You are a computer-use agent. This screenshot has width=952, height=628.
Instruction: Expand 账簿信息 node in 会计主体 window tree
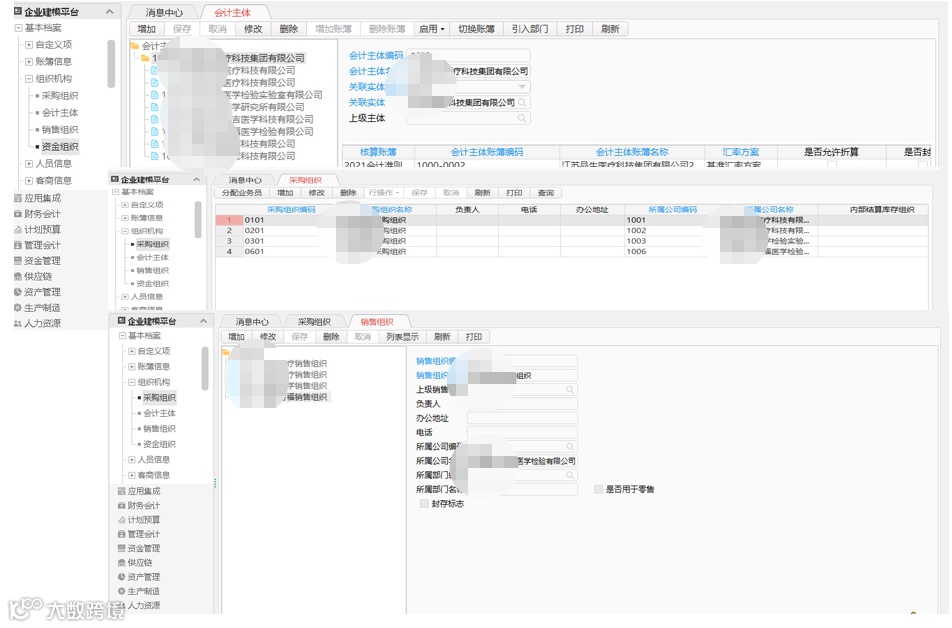click(x=29, y=62)
